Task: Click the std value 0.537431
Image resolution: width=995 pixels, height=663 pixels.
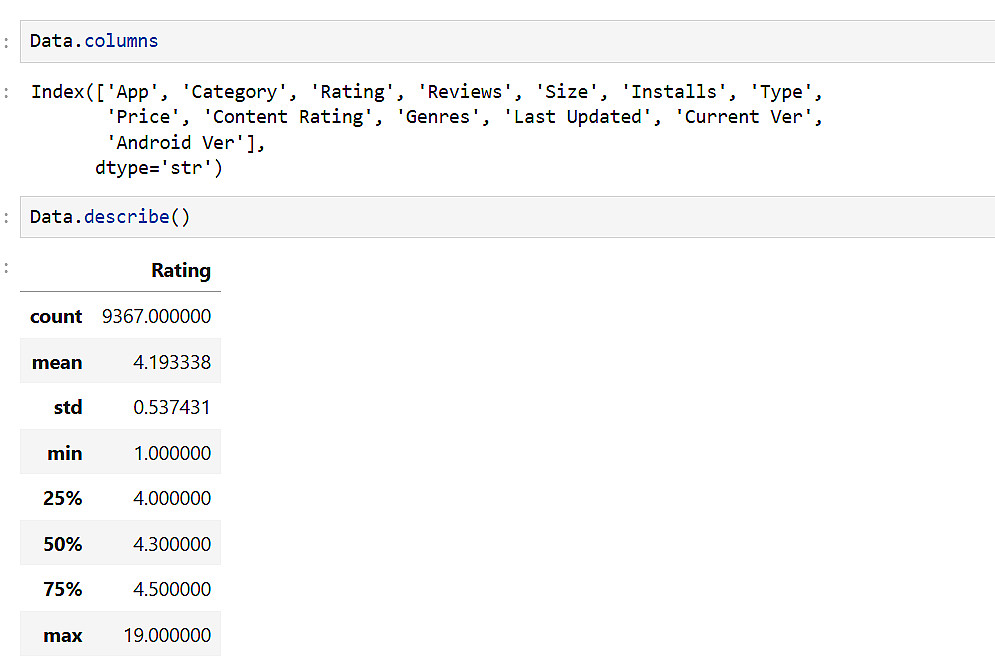Action: 171,408
